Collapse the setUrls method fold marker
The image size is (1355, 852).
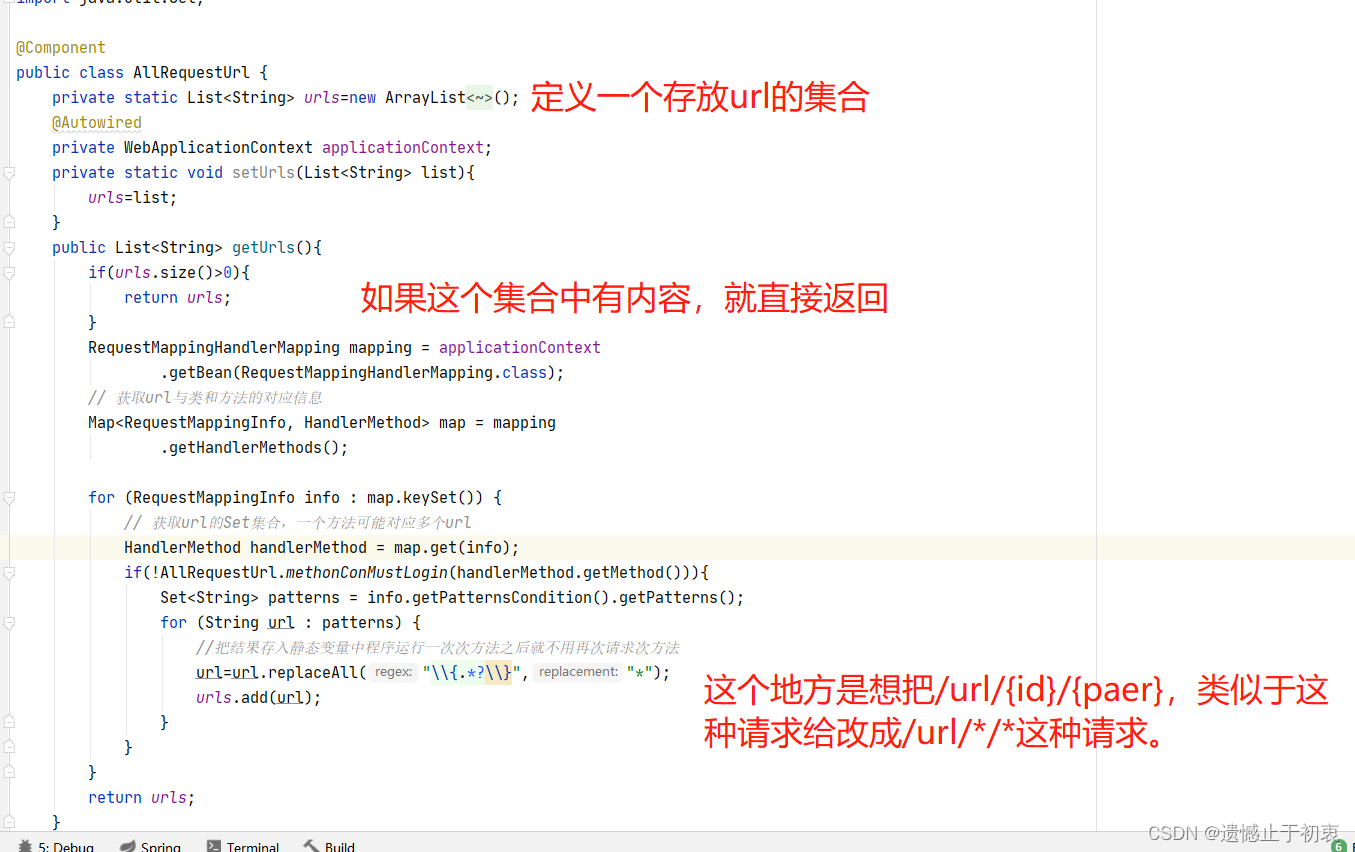pos(9,173)
